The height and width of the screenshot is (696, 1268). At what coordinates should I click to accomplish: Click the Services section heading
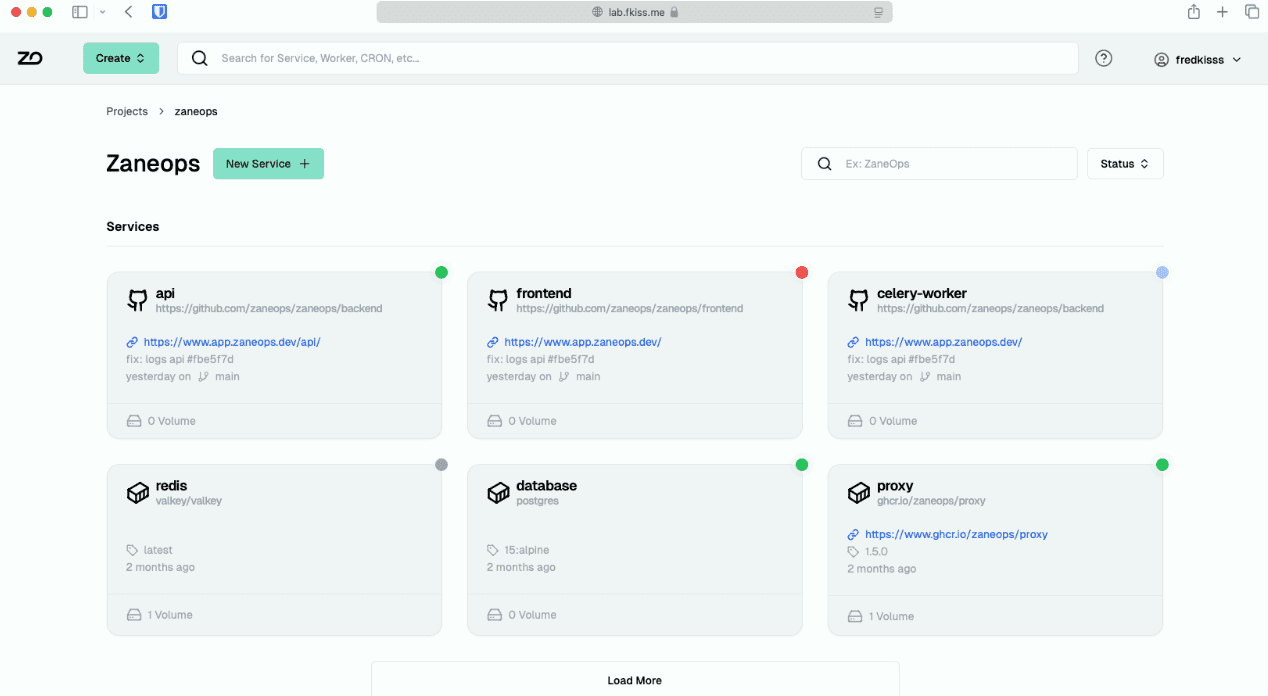coord(133,227)
